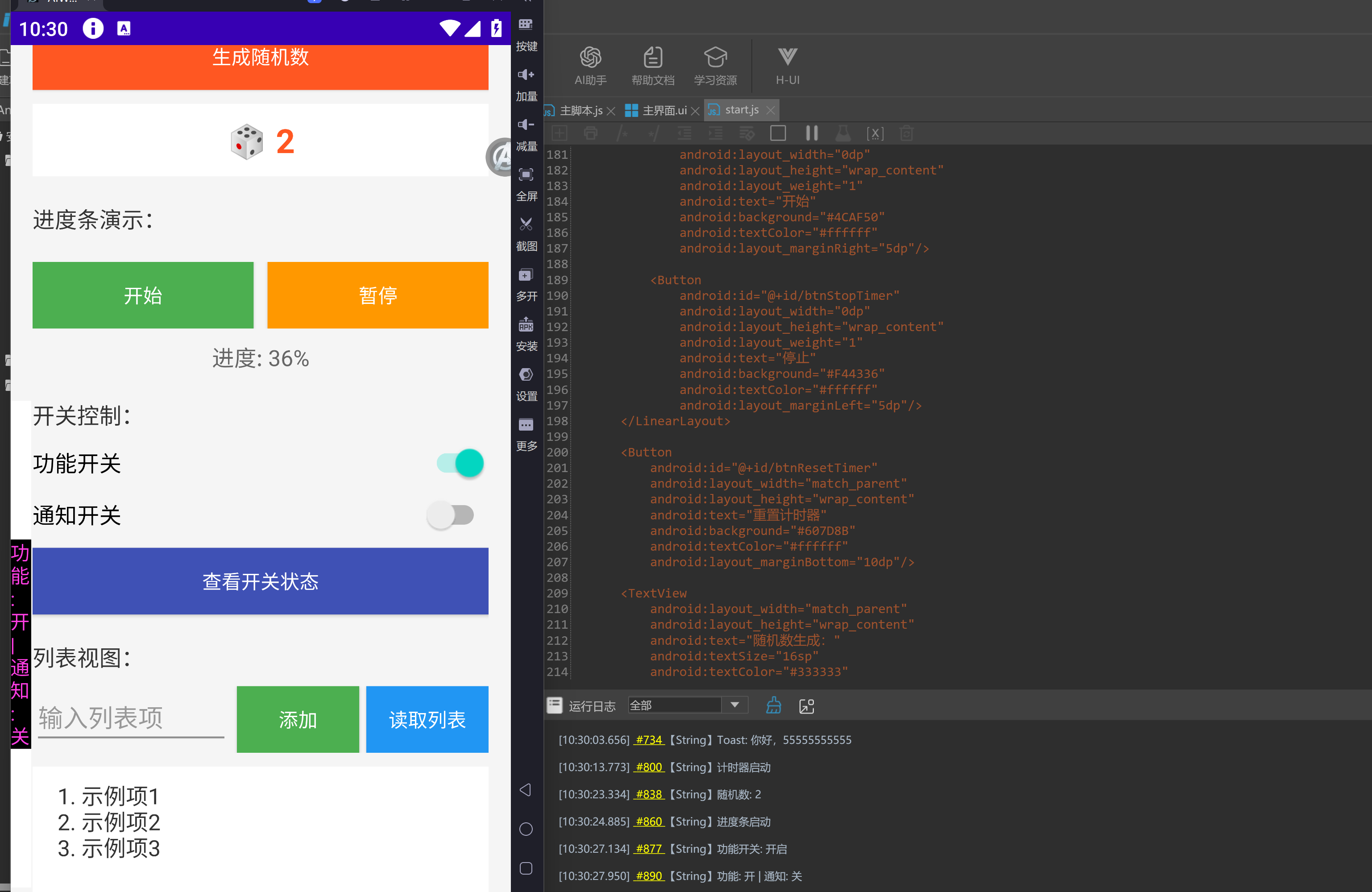Image resolution: width=1372 pixels, height=892 pixels.
Task: Click the stop square icon in editor toolbar
Action: click(778, 134)
